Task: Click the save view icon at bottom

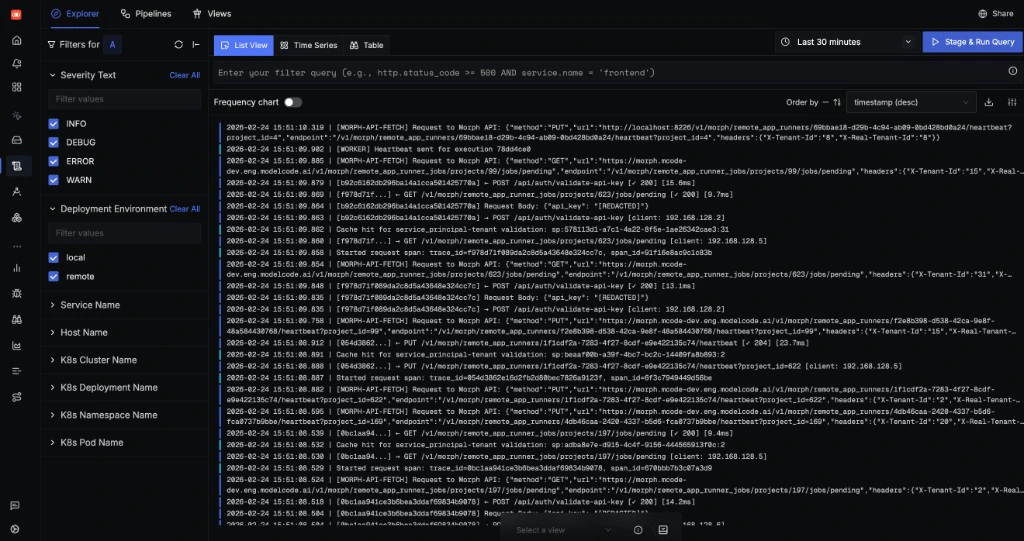Action: 663,530
